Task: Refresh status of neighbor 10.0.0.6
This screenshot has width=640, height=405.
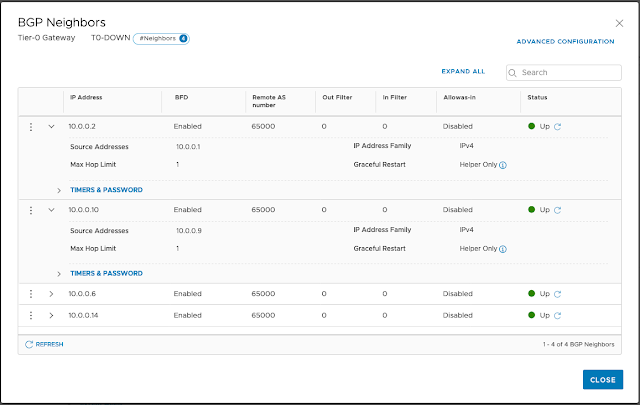Action: pos(557,294)
